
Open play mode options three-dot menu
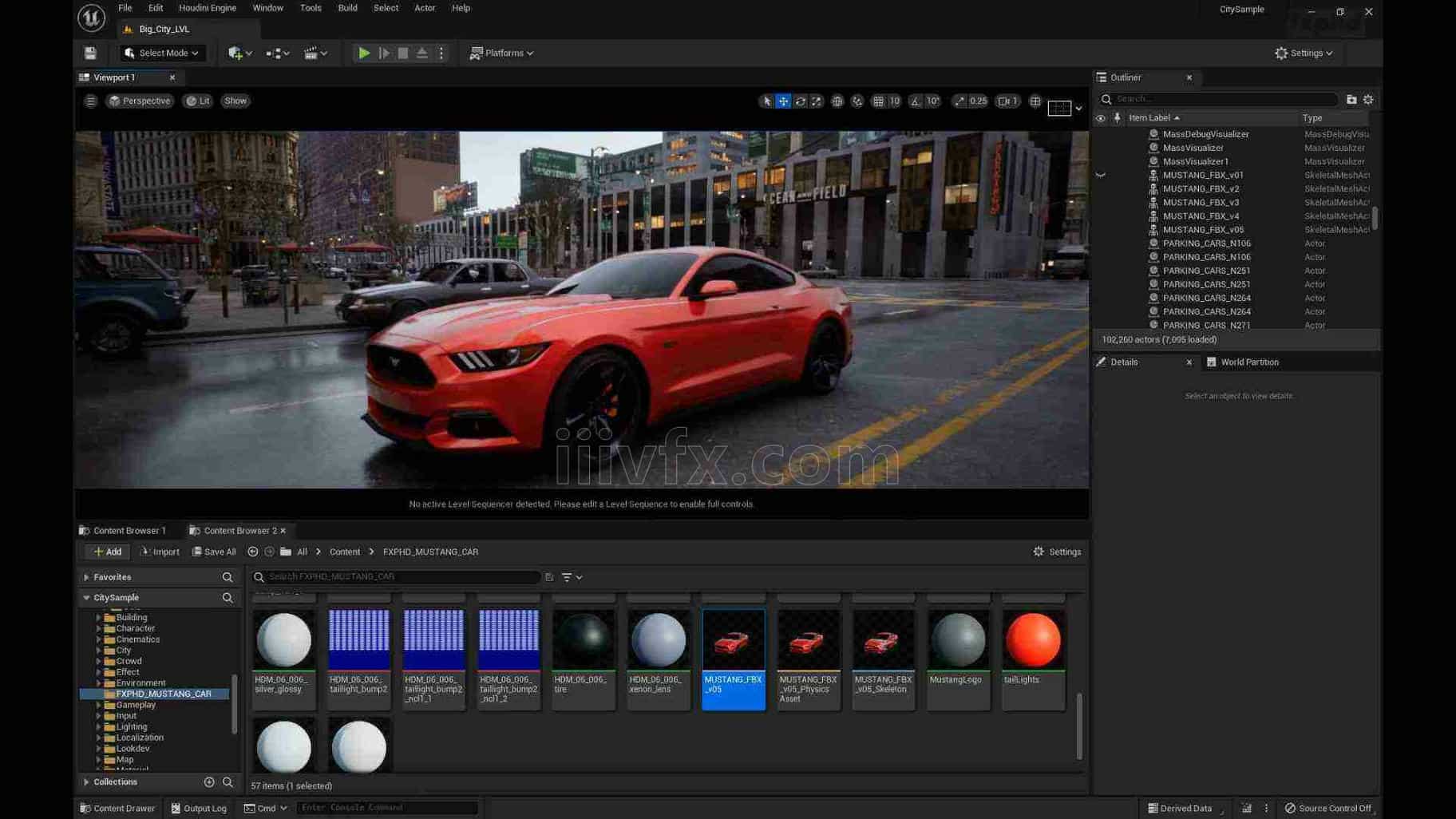coord(441,53)
